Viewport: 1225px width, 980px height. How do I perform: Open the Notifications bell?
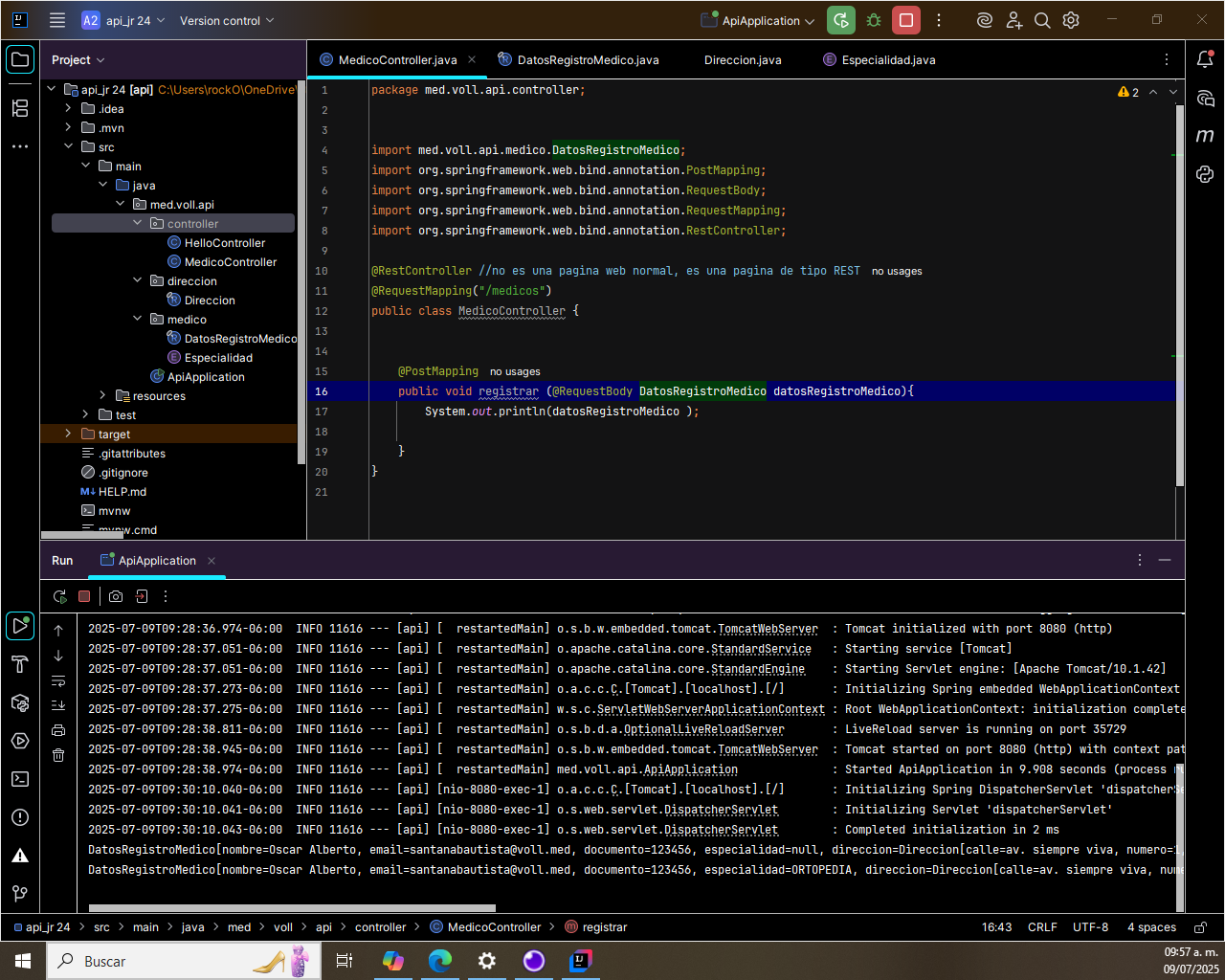(1205, 59)
